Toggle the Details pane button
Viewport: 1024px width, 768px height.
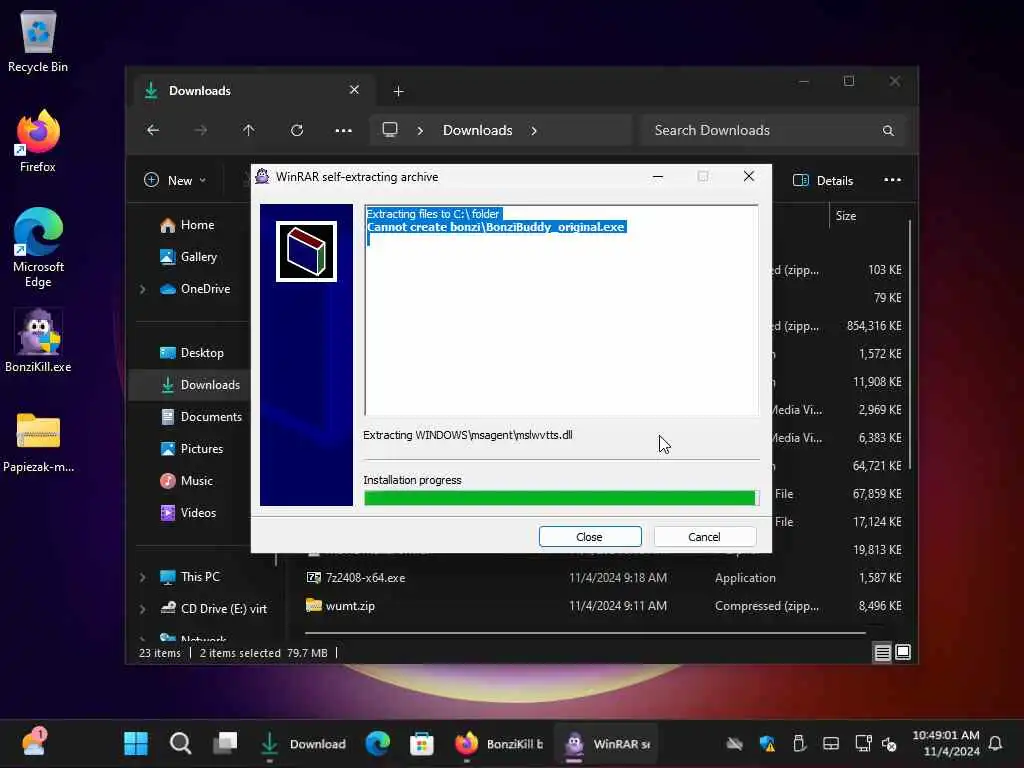point(823,180)
